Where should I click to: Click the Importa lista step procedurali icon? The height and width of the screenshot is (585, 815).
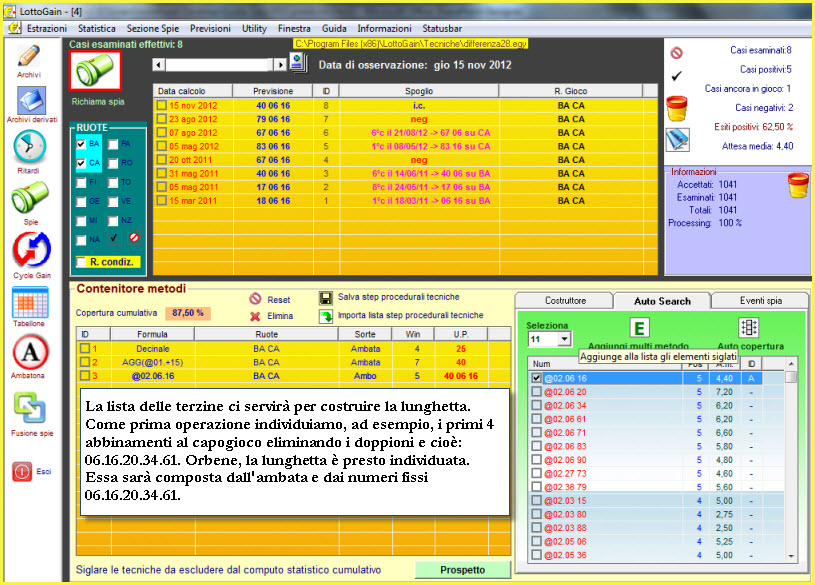[x=326, y=316]
